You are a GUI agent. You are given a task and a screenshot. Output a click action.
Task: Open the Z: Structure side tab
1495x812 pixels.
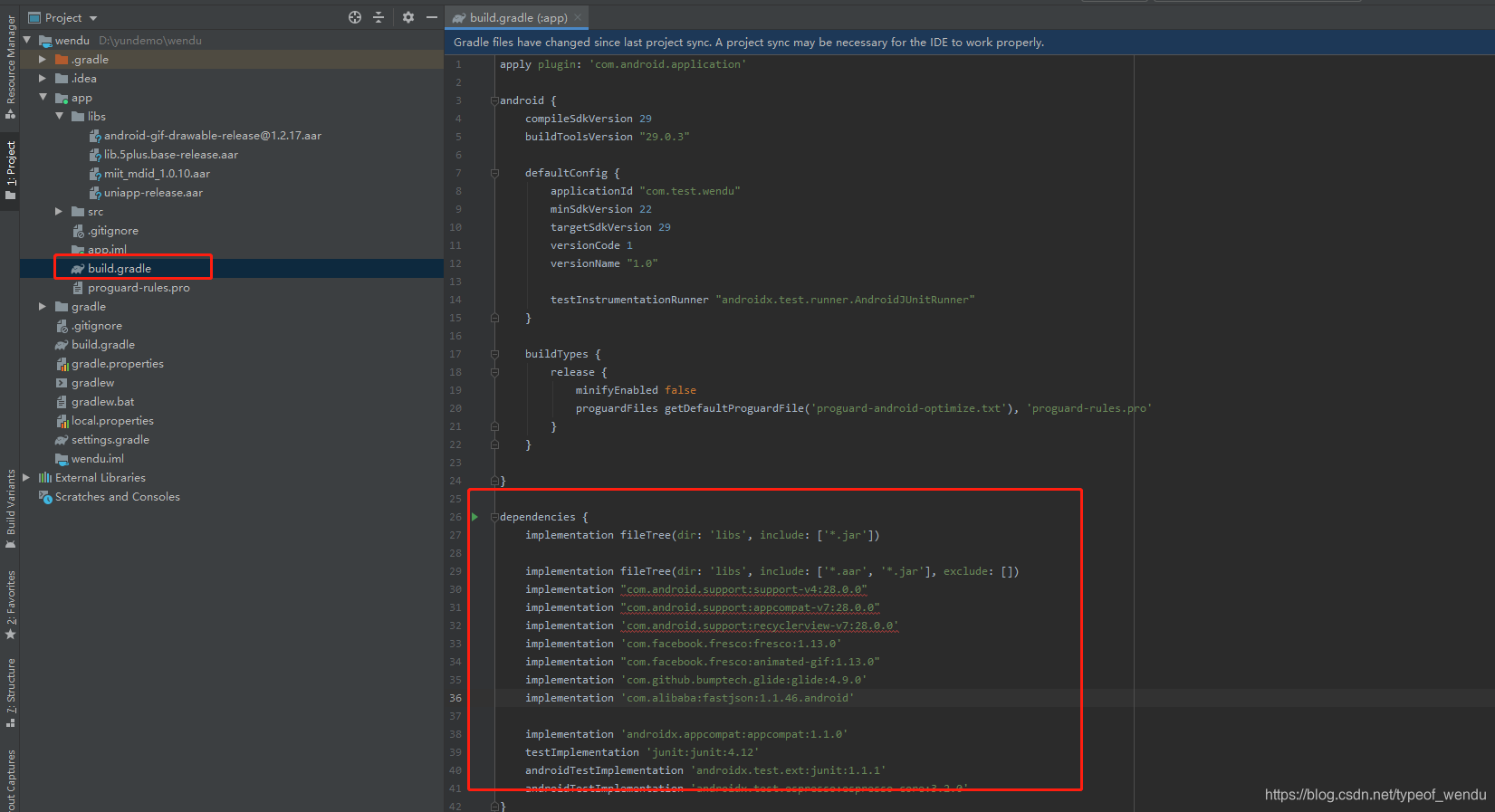pos(10,693)
